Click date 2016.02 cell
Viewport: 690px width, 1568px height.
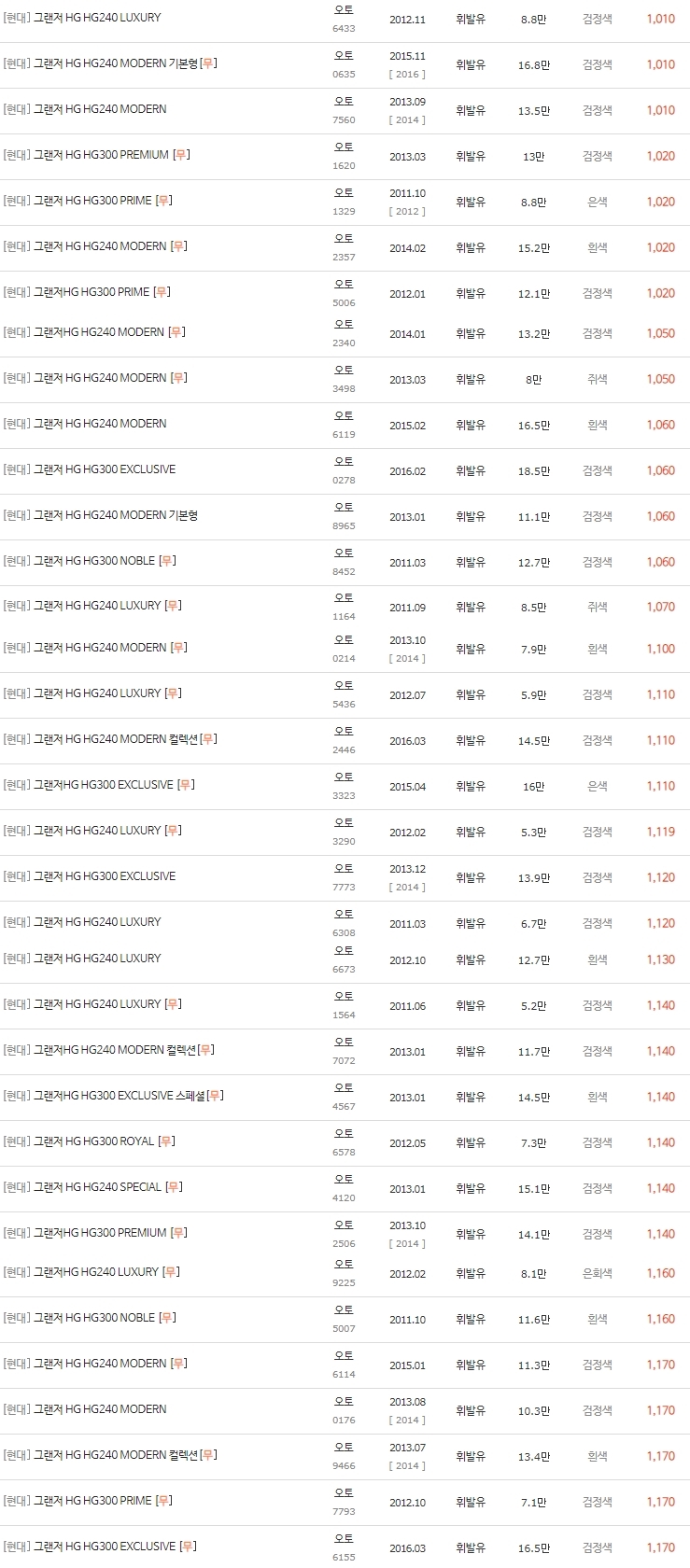click(x=407, y=471)
